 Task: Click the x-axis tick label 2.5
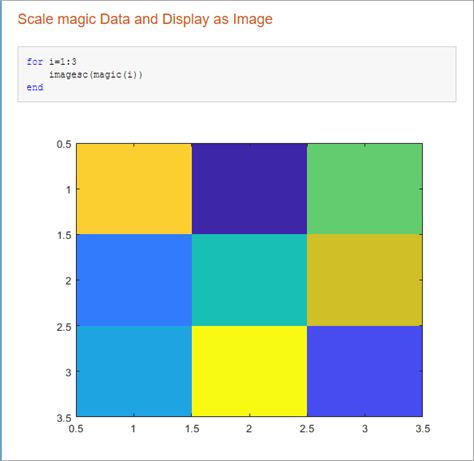point(307,429)
